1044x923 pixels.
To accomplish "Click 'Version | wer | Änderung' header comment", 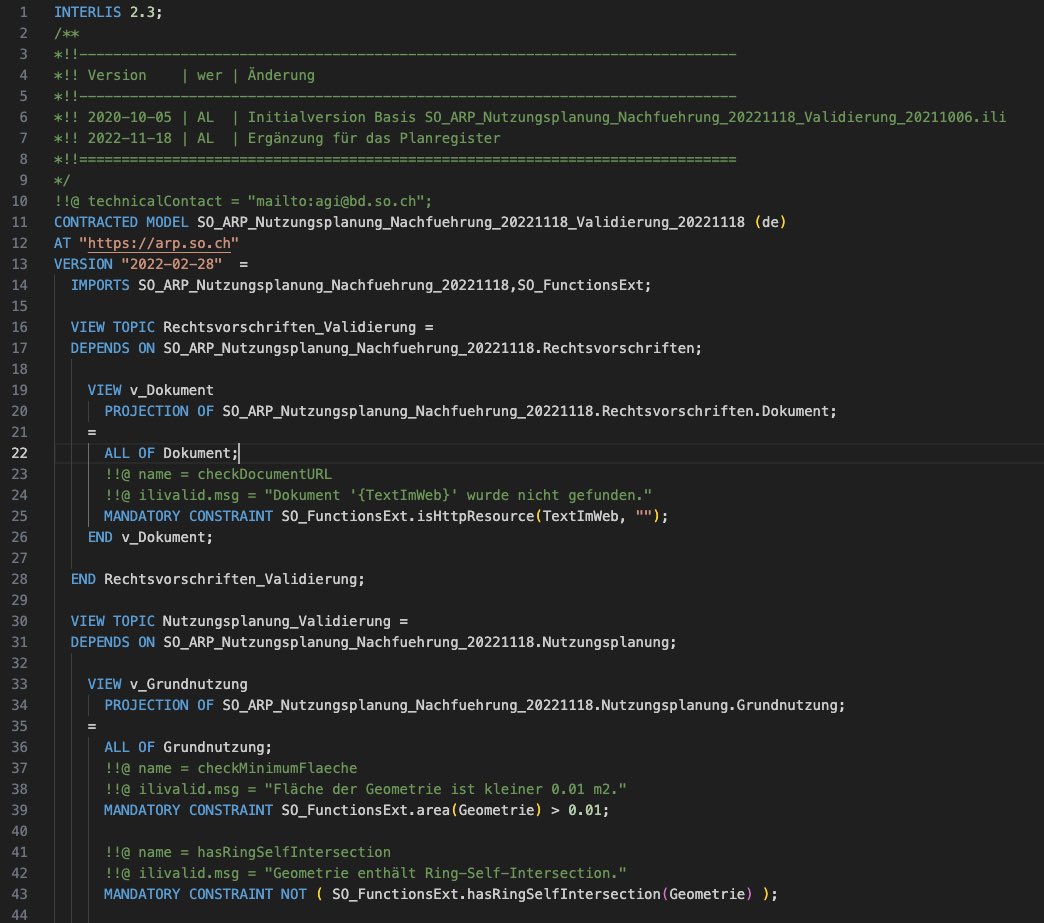I will 201,75.
